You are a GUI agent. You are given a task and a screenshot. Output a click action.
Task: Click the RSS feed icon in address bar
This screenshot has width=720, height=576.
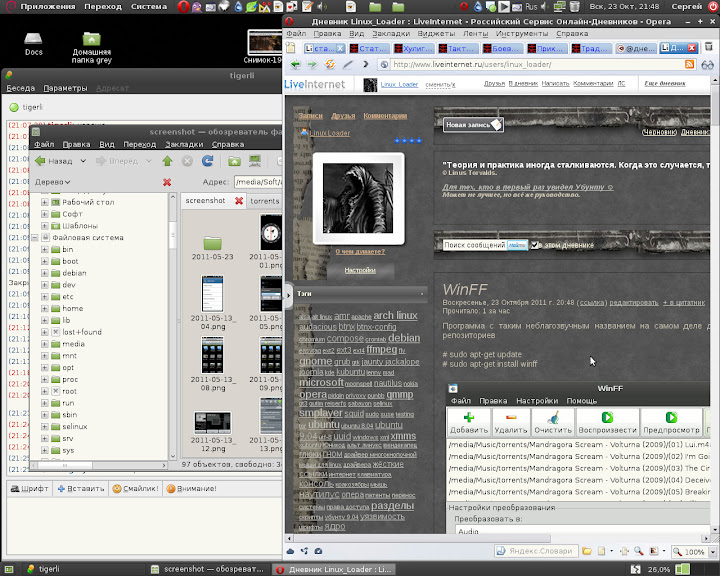click(x=689, y=64)
